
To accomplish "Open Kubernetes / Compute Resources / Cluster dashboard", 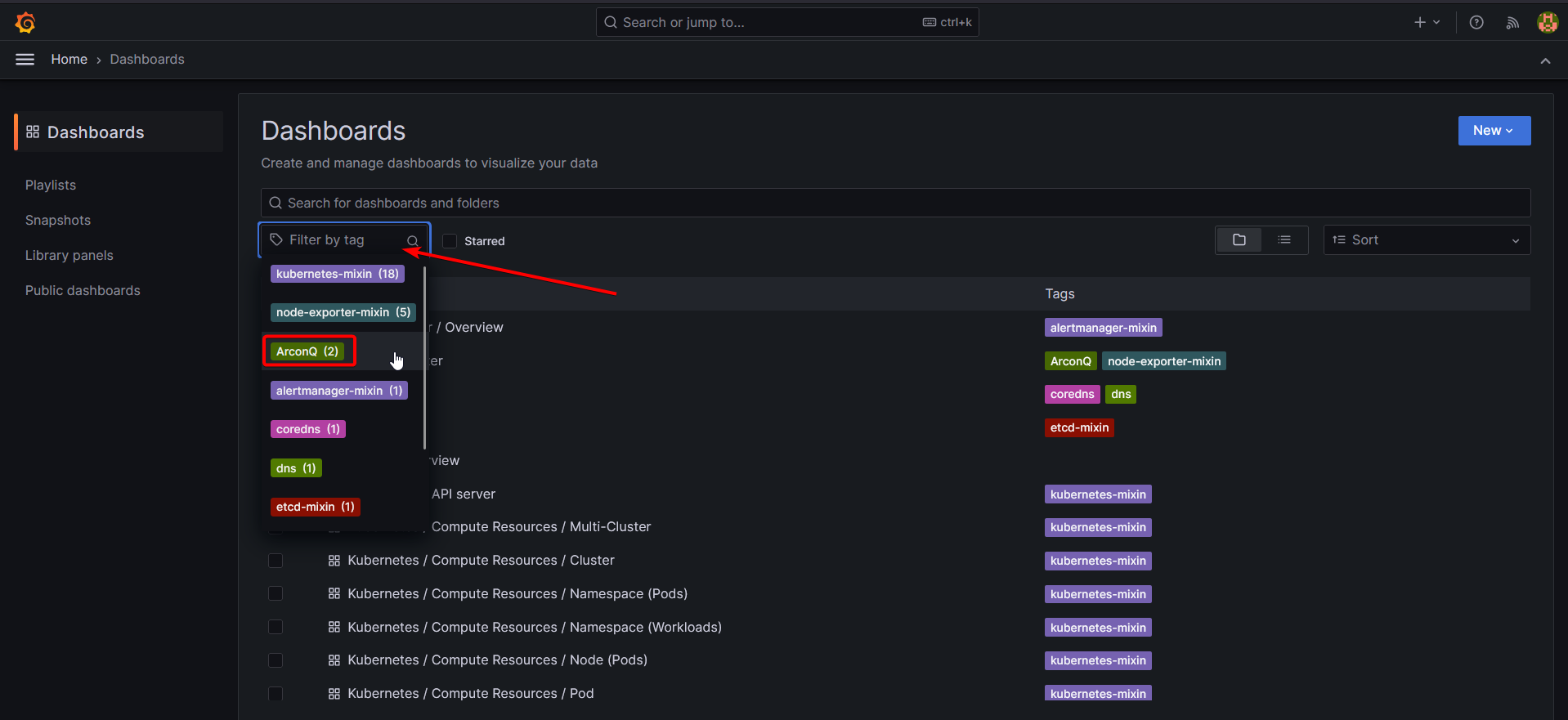I will coord(481,561).
